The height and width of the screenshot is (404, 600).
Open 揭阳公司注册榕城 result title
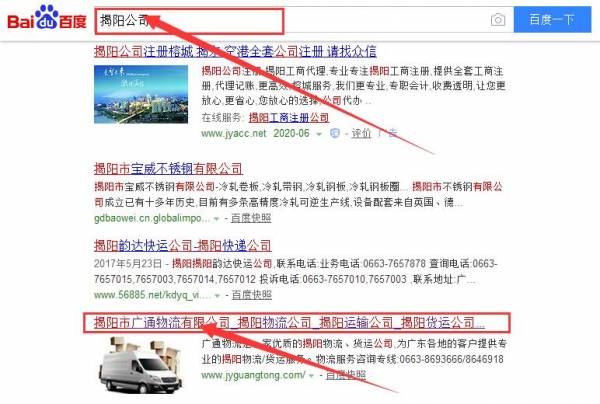tap(235, 51)
